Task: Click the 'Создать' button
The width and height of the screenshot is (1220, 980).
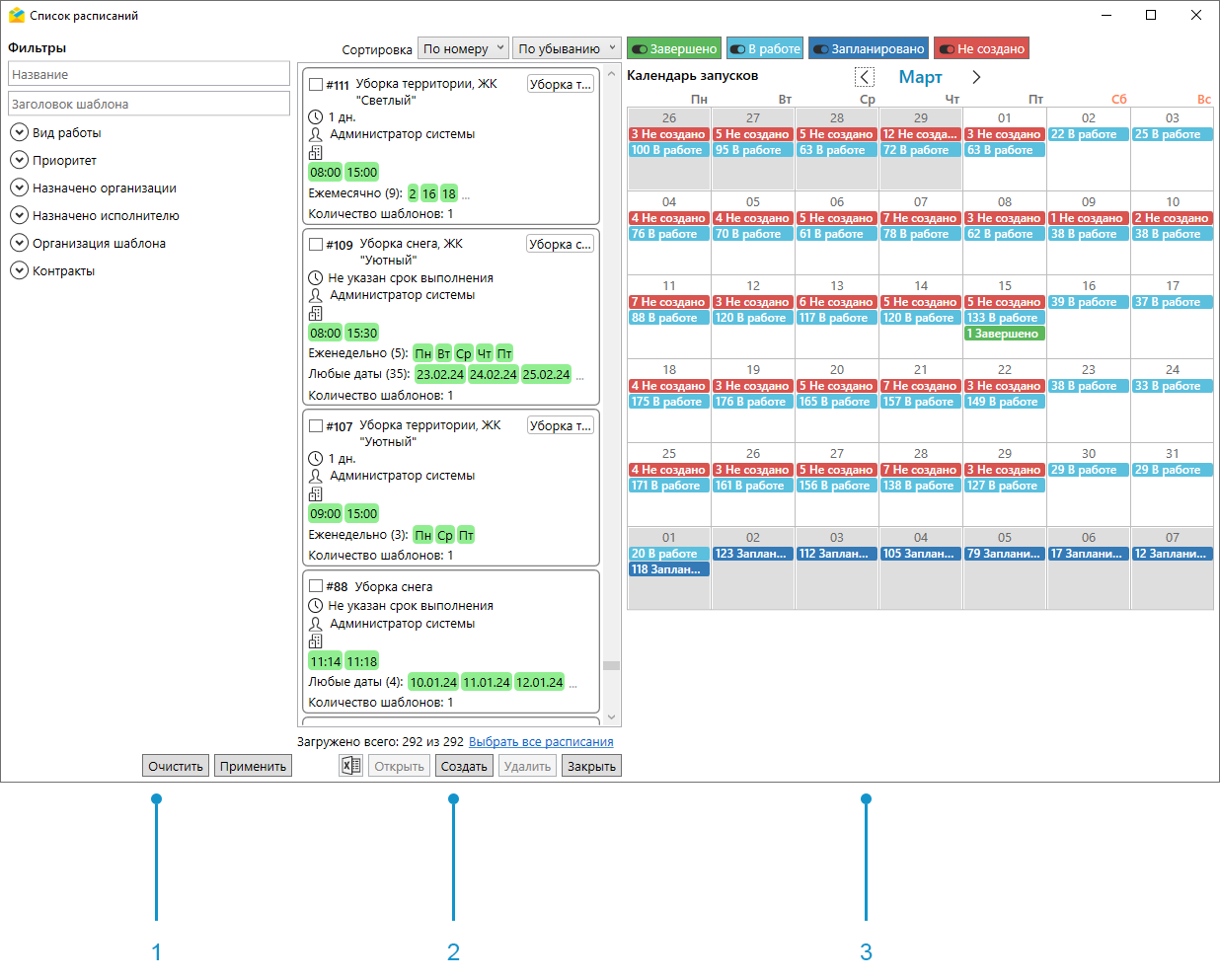Action: point(464,766)
